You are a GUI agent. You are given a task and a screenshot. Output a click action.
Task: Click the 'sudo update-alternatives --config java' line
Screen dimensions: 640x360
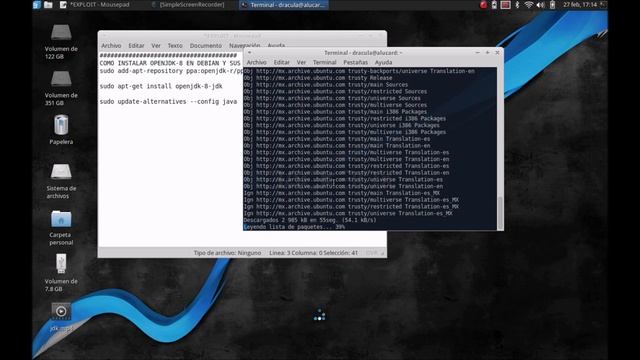(x=168, y=102)
